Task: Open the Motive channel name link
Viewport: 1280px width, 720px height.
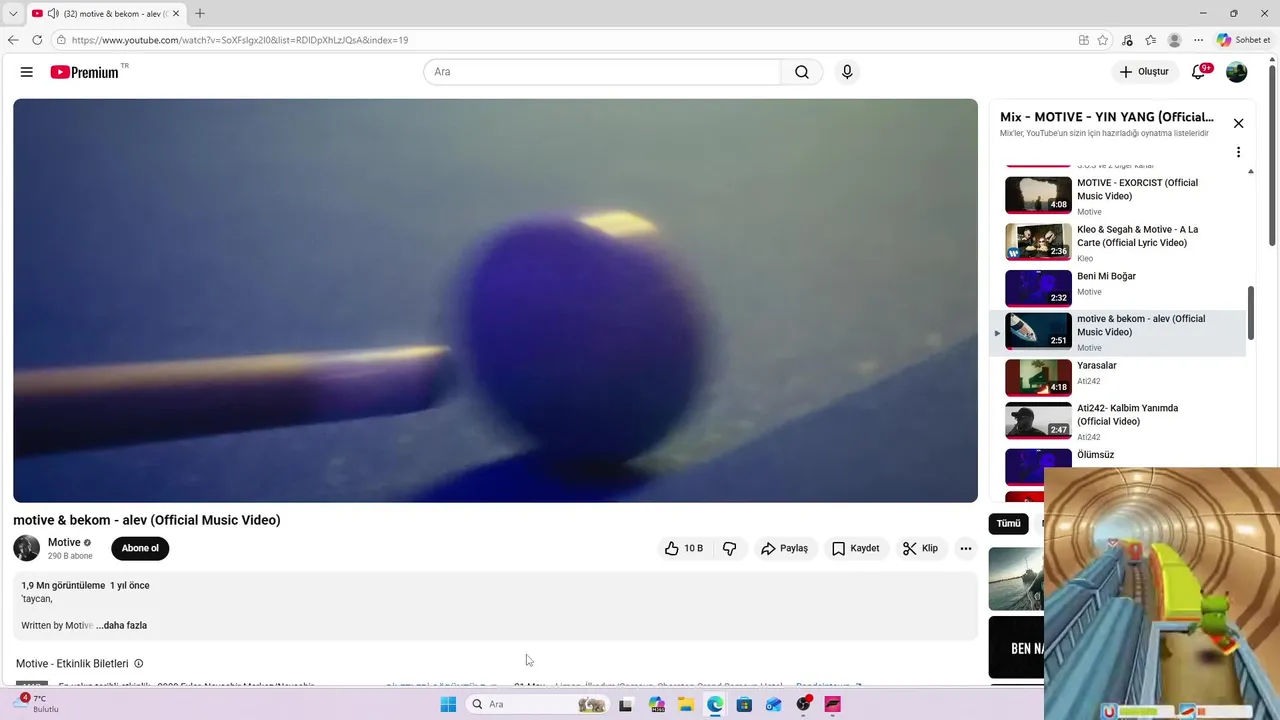Action: coord(64,542)
